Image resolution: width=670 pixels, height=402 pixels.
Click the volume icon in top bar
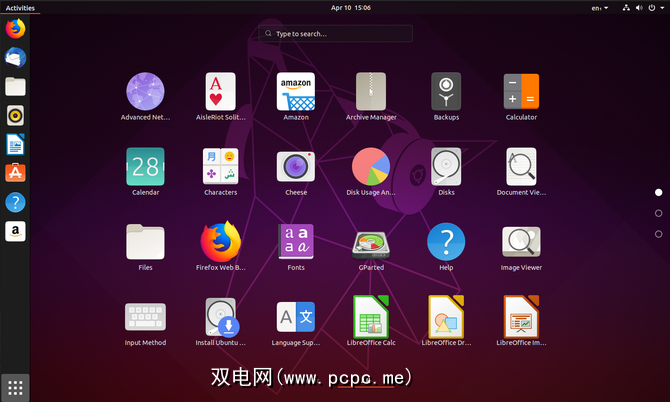pos(639,8)
